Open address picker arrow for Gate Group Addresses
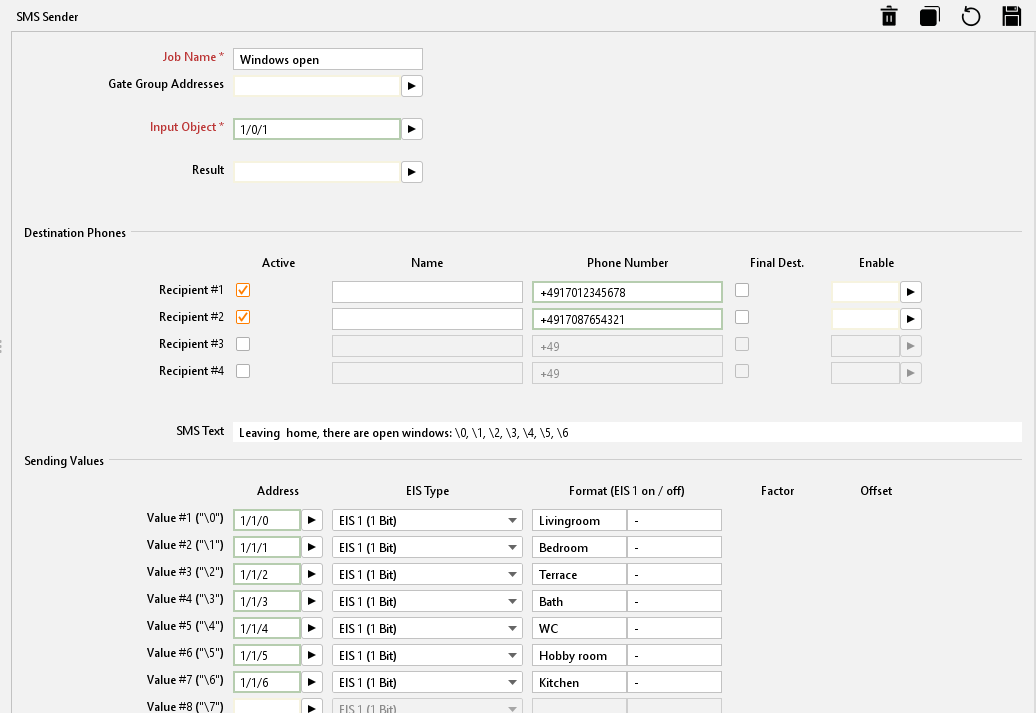 click(412, 86)
